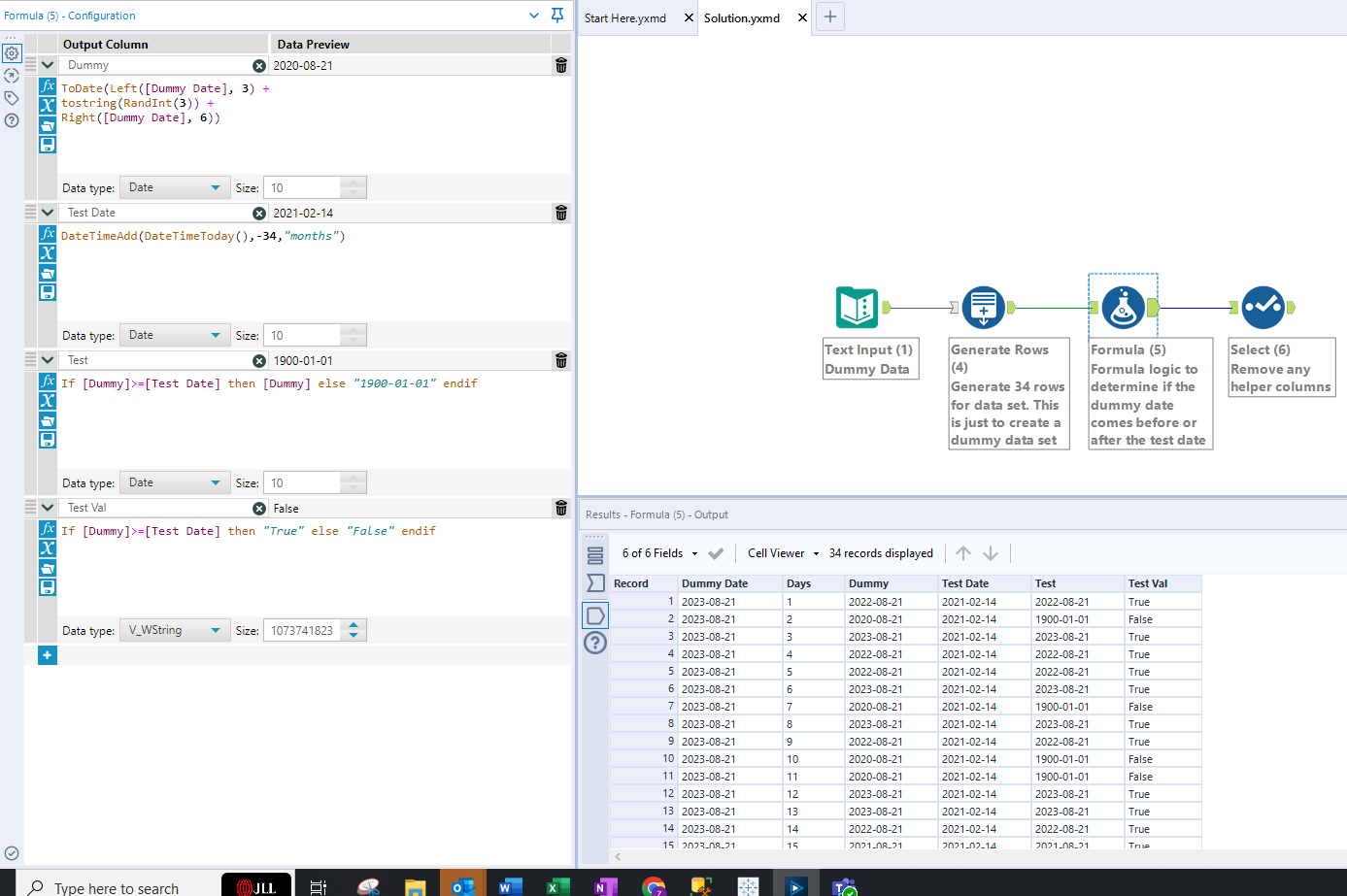Open functions list for Test Date expression
This screenshot has width=1347, height=896.
pos(48,234)
